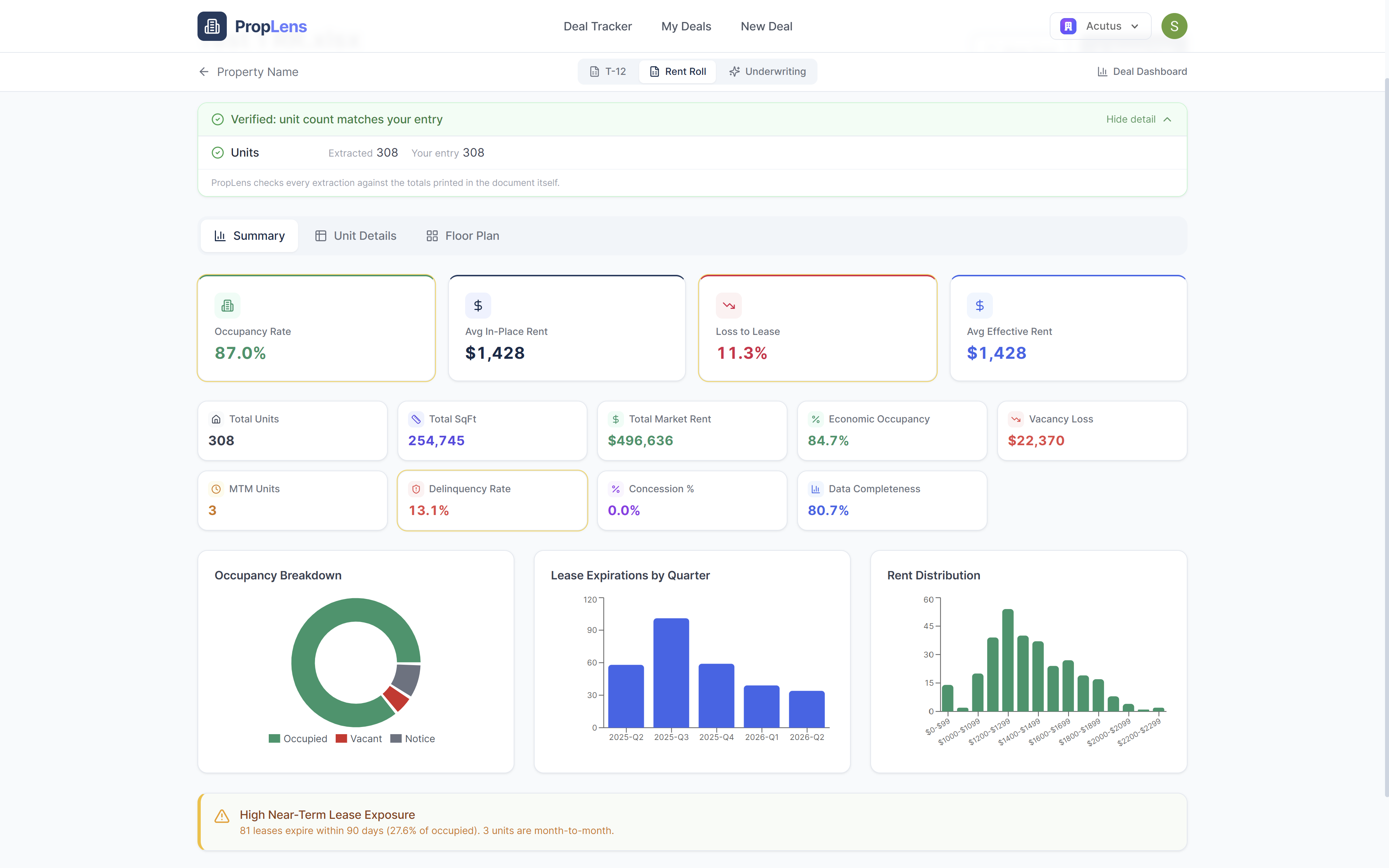The height and width of the screenshot is (868, 1389).
Task: Collapse verification with Hide detail
Action: [x=1139, y=119]
